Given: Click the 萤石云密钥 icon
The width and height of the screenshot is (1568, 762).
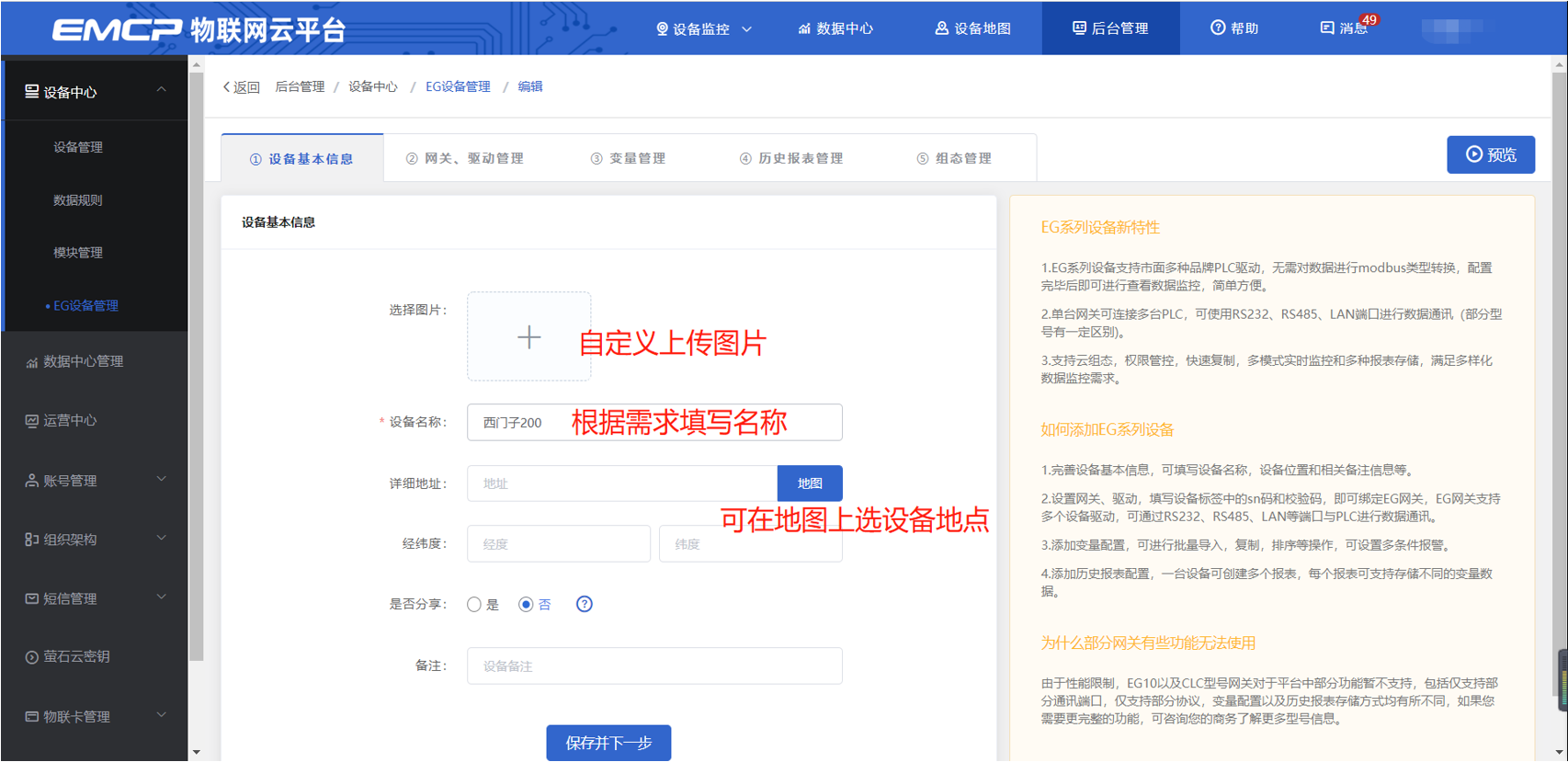Looking at the screenshot, I should (x=31, y=657).
